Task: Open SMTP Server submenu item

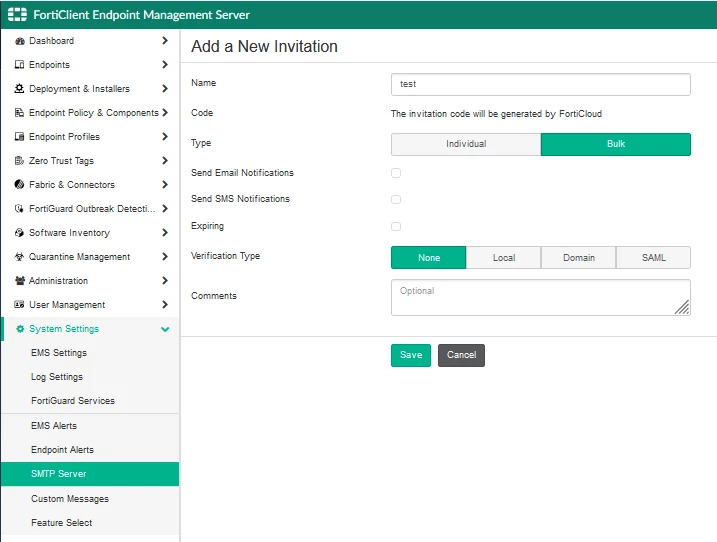Action: 90,474
